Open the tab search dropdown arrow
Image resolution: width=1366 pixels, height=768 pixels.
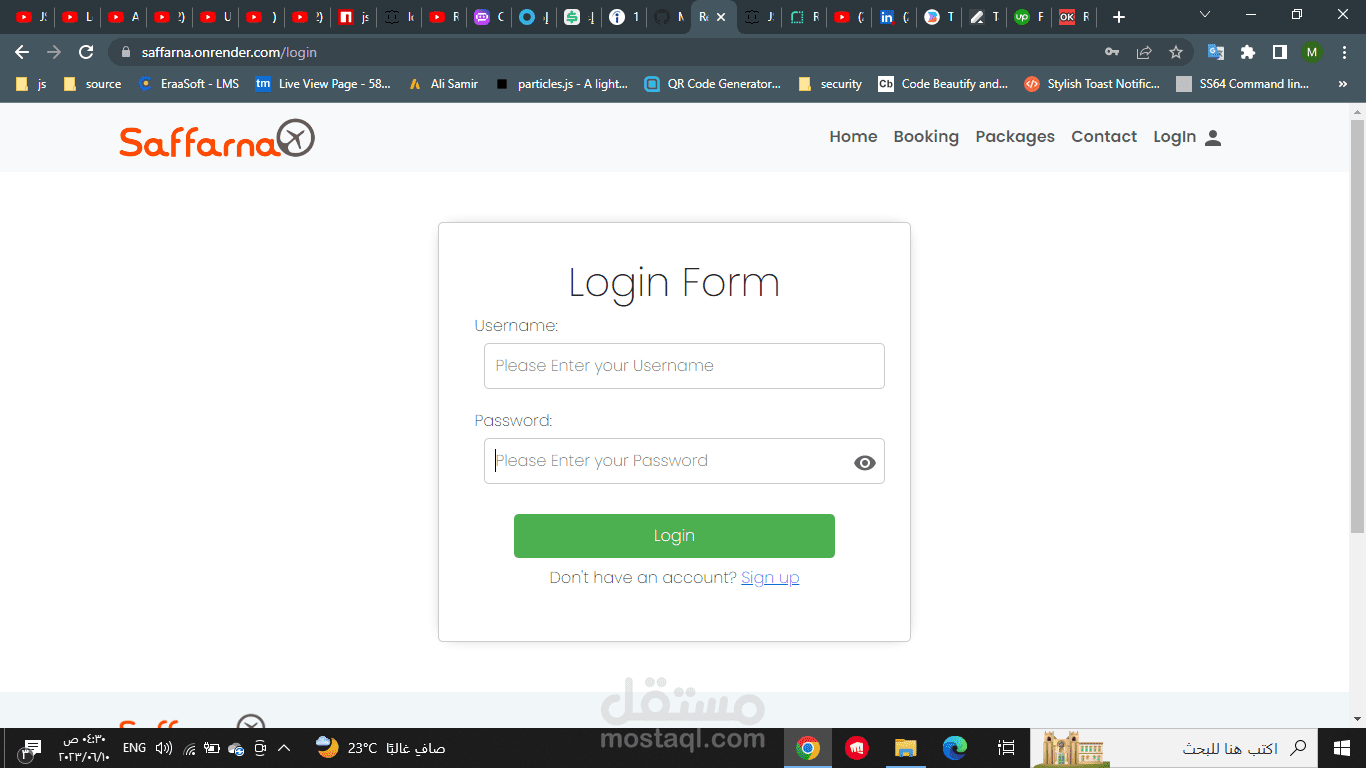coord(1205,15)
